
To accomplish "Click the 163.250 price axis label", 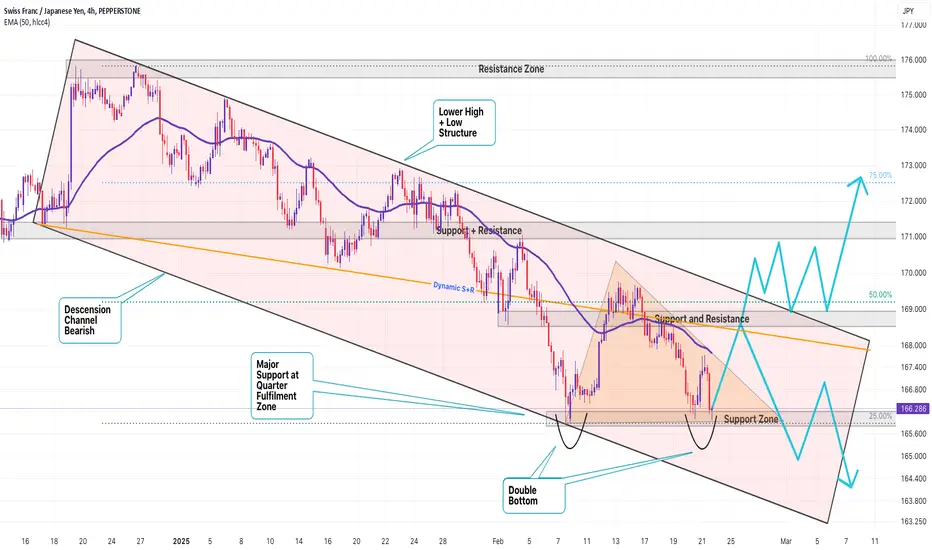I will tap(914, 522).
